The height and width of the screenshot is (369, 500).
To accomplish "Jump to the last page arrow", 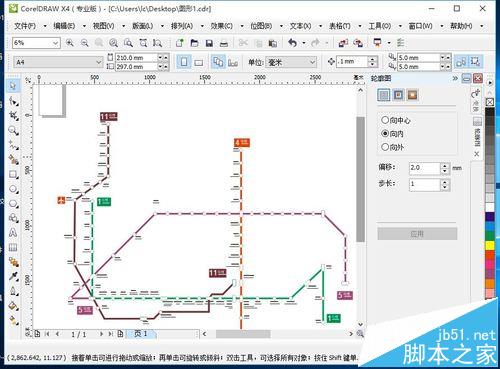I will point(110,334).
